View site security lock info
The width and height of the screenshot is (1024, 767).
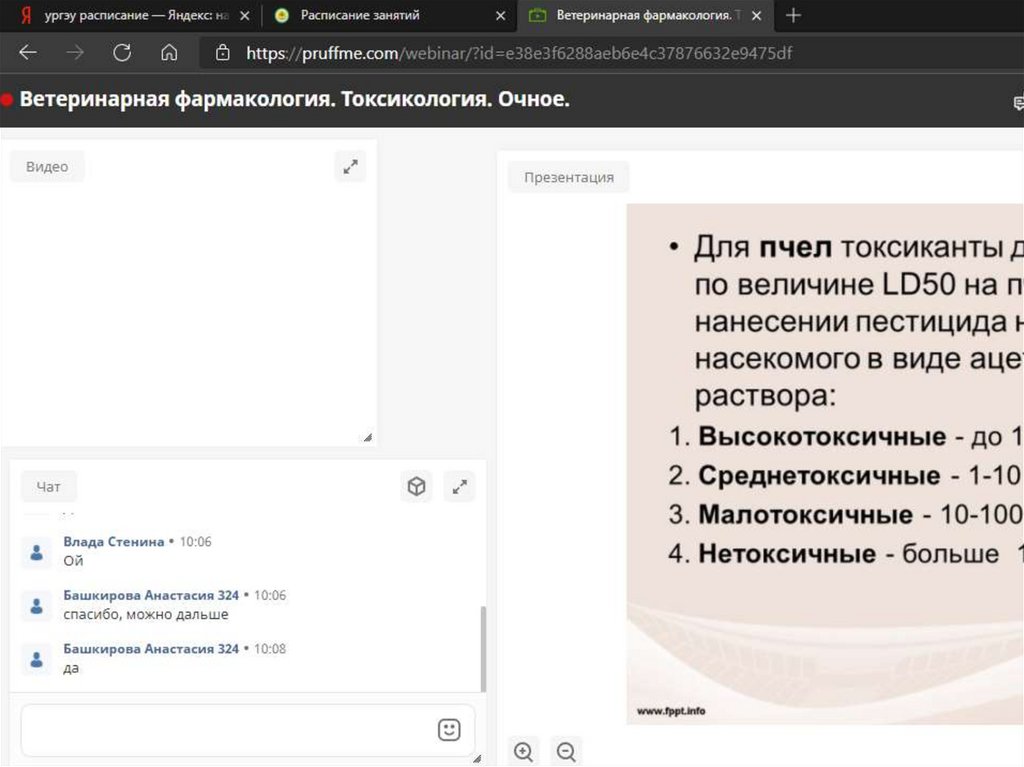coord(223,53)
